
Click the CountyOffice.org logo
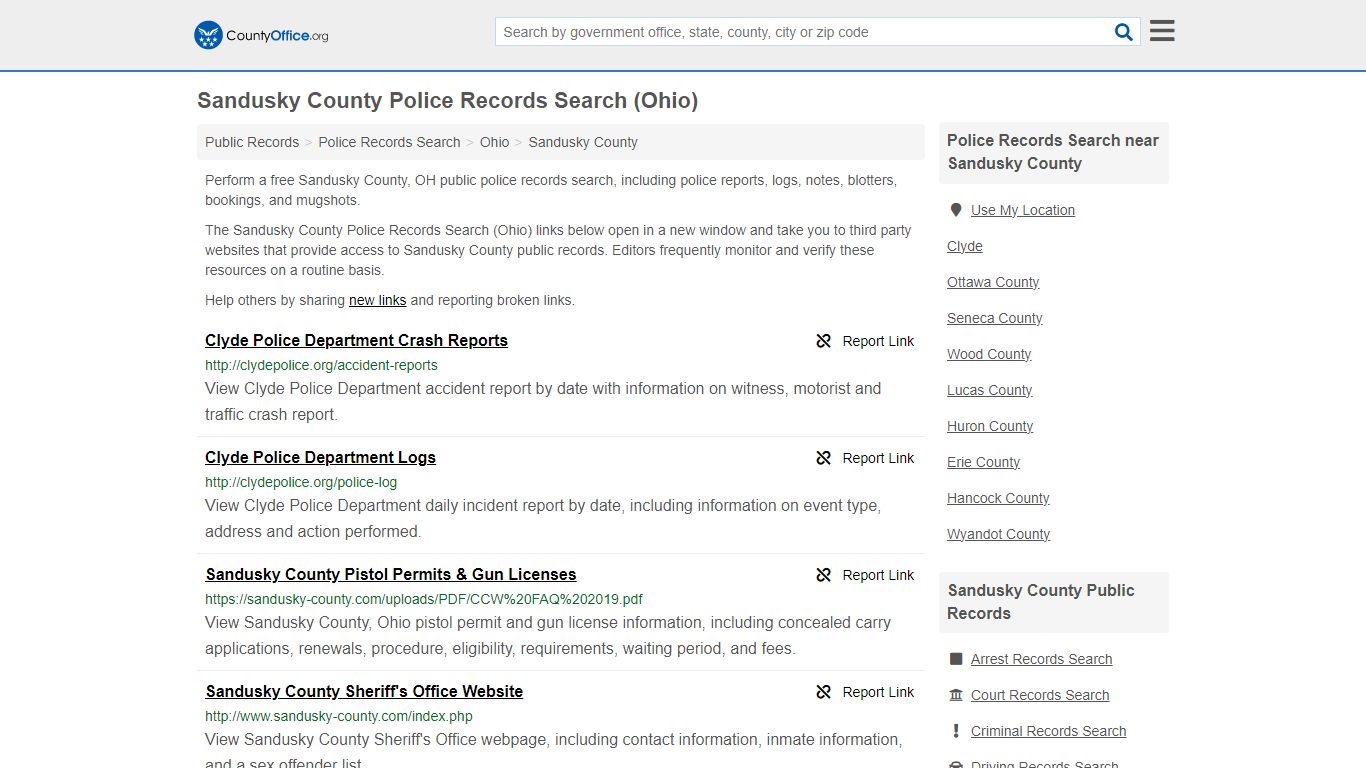261,35
